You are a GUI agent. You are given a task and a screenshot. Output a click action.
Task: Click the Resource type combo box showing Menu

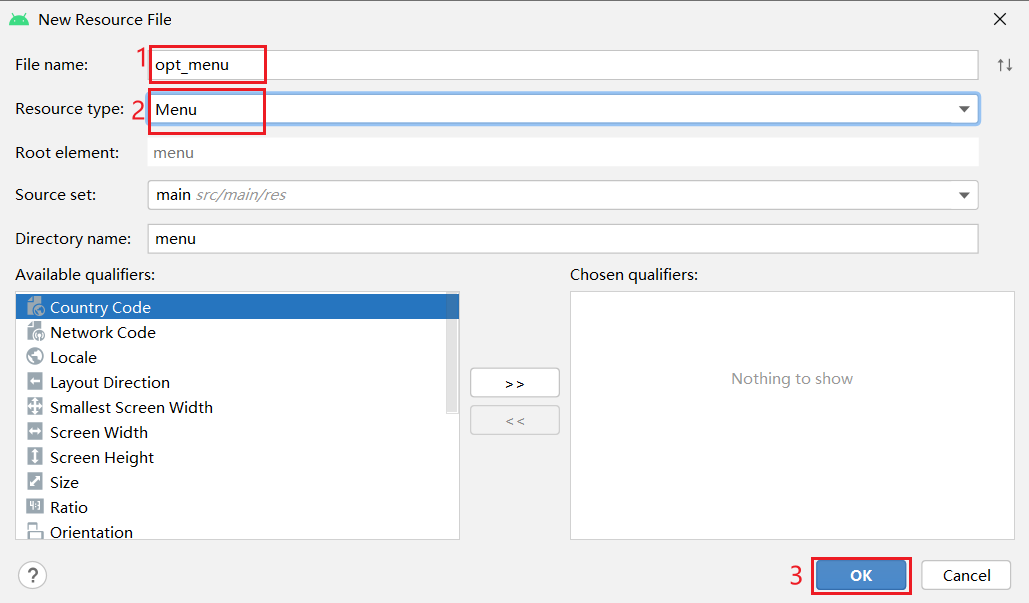point(563,109)
